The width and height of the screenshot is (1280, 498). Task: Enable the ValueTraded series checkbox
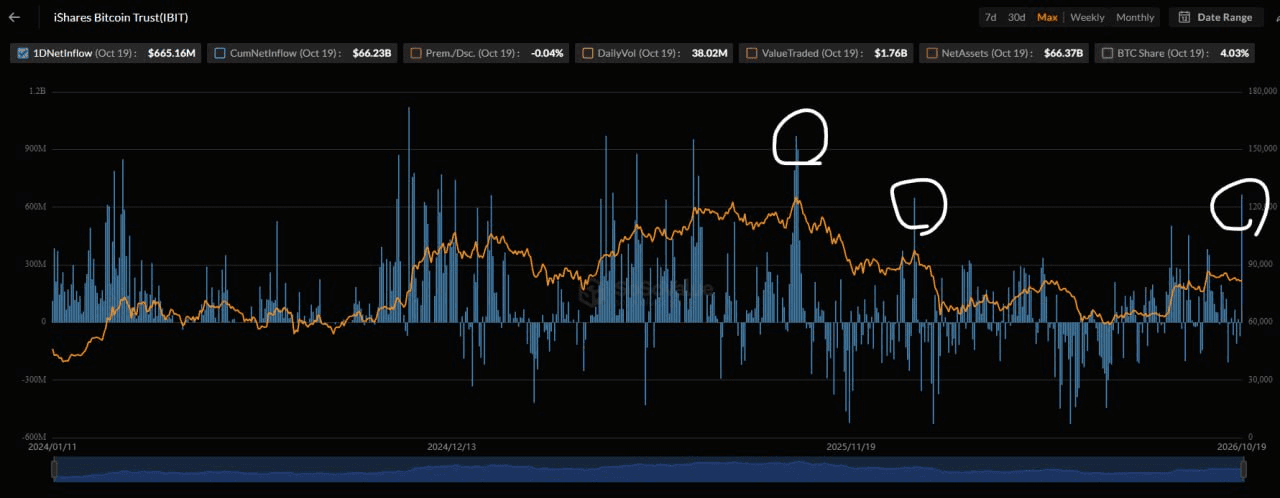pyautogui.click(x=750, y=53)
